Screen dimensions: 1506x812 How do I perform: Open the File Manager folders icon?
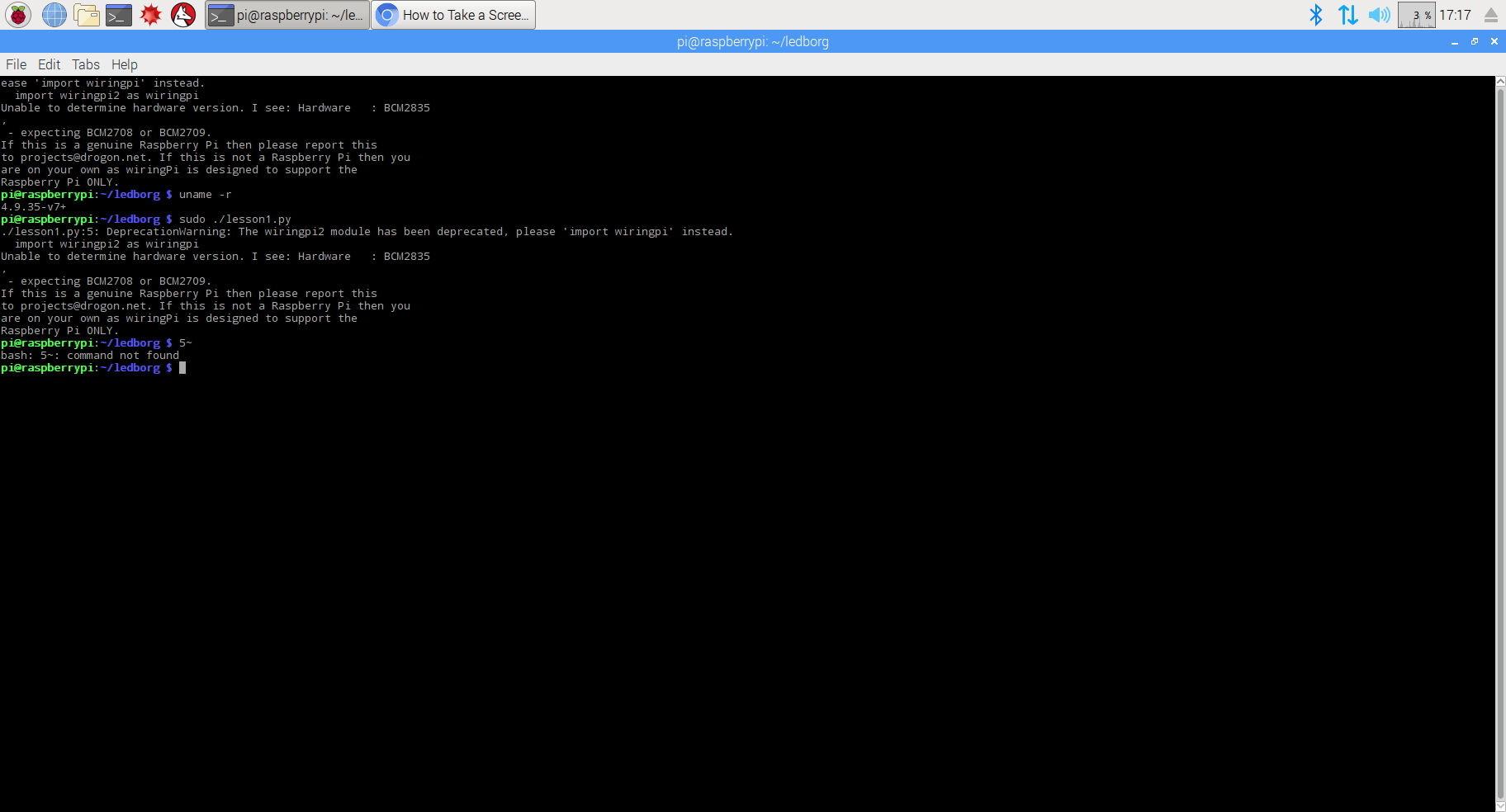coord(87,15)
